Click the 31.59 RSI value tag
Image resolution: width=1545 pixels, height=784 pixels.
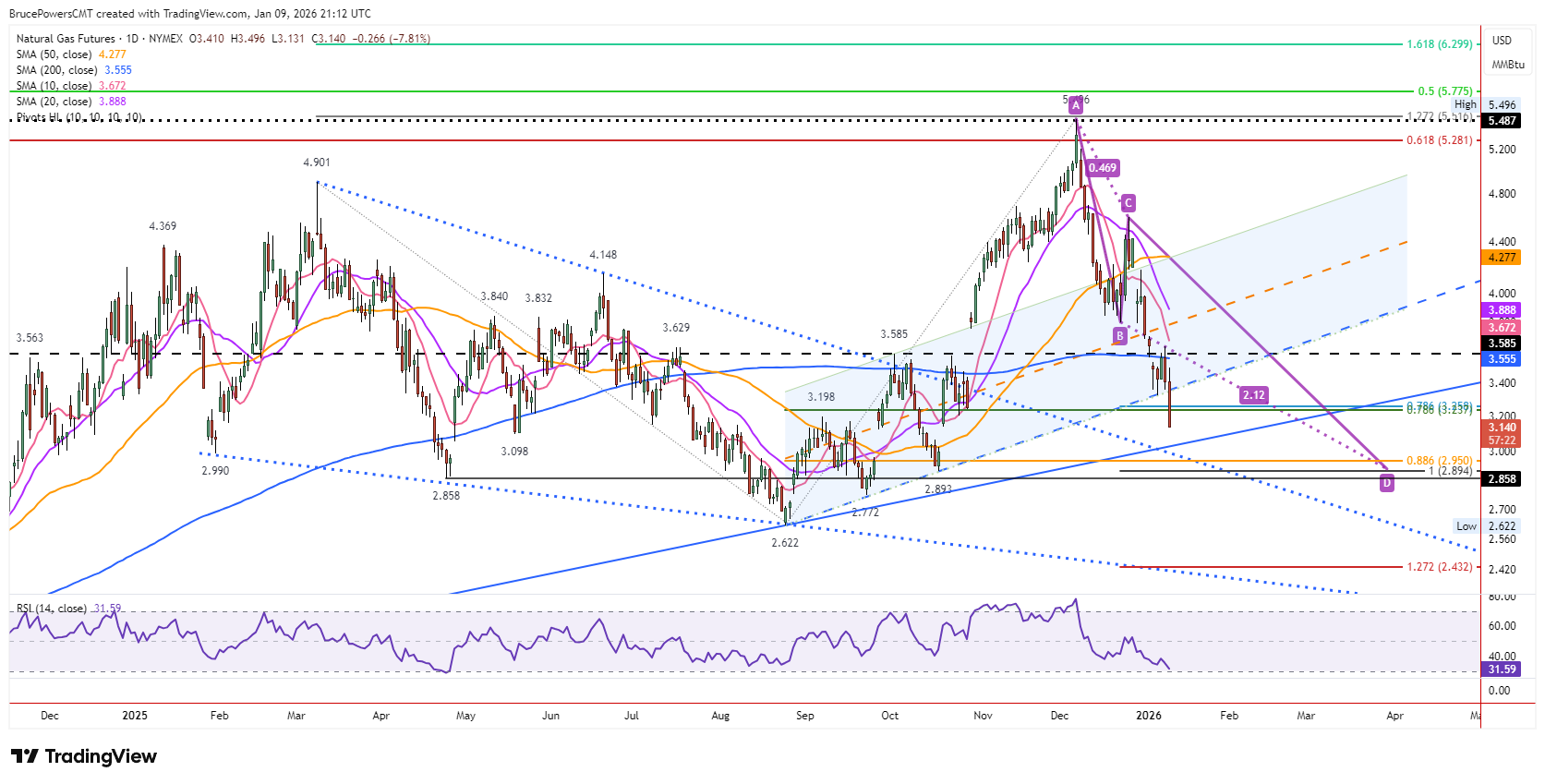pyautogui.click(x=1502, y=669)
